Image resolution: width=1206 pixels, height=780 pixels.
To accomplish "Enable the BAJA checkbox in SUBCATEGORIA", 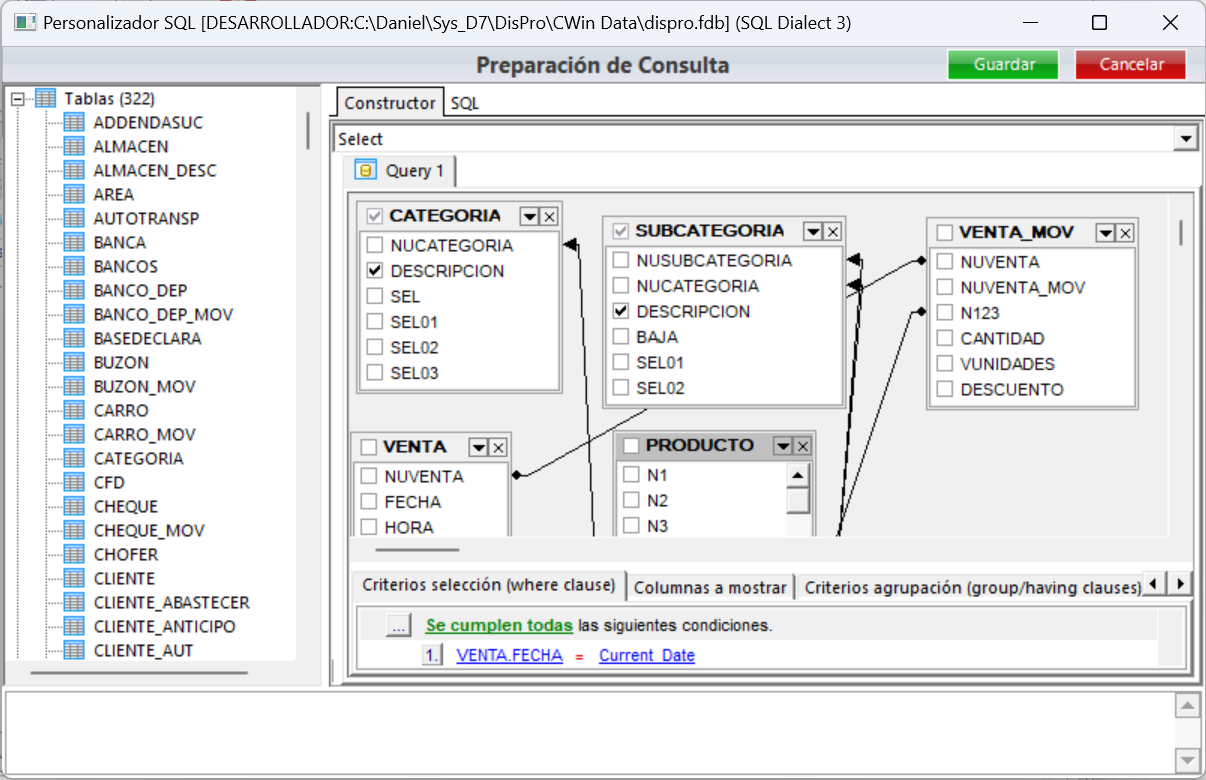I will (x=618, y=336).
